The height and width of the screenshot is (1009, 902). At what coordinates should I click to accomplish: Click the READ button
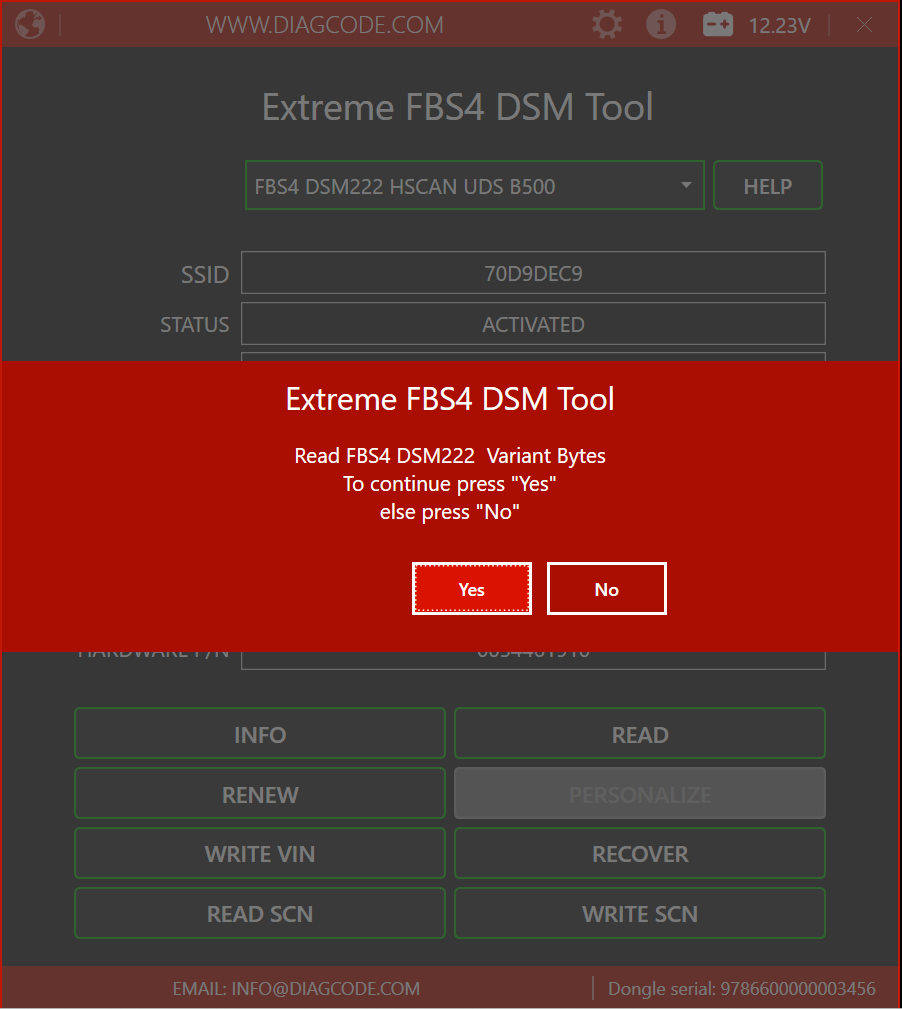click(x=640, y=734)
